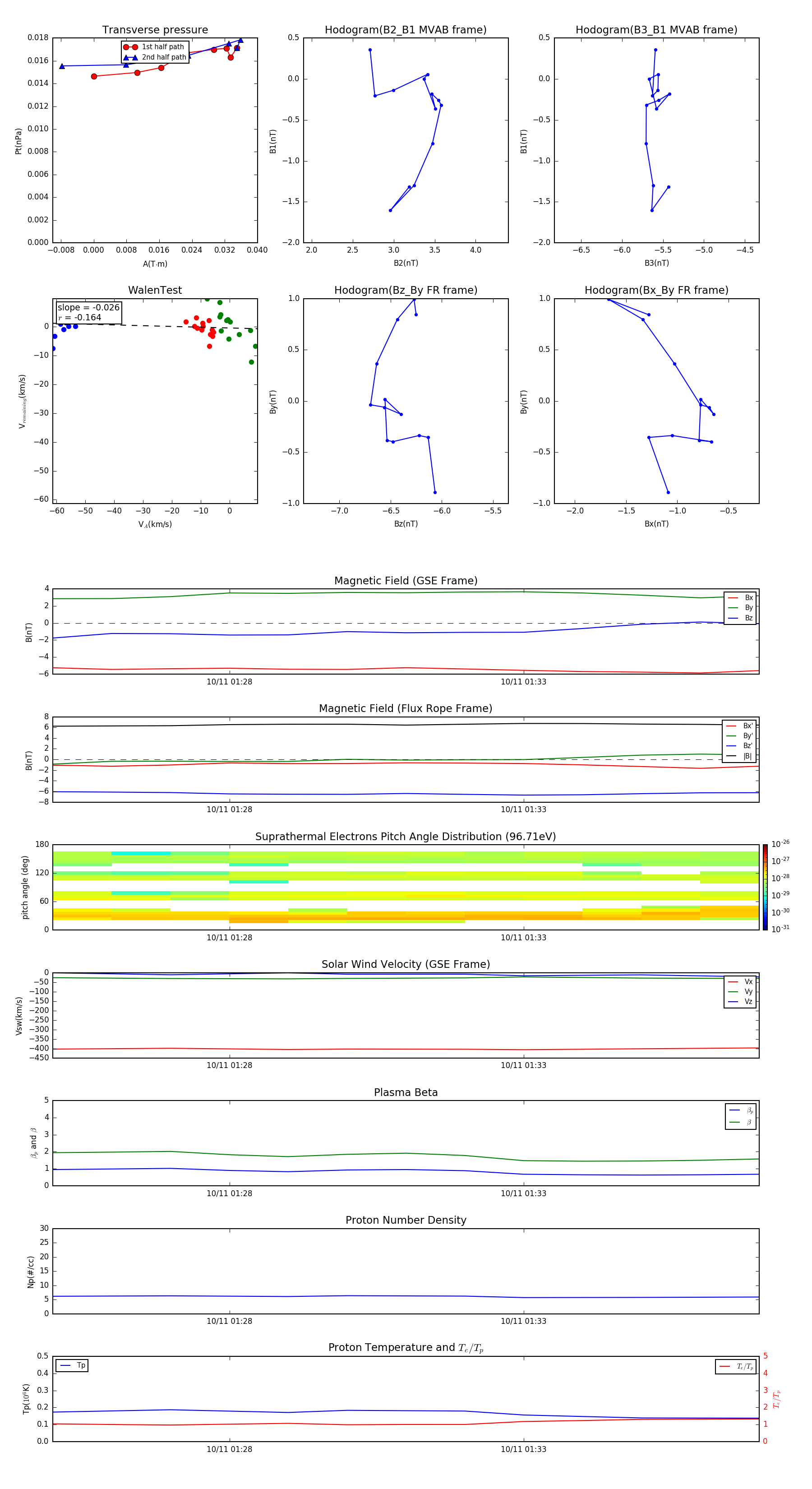Click the 'Np(#/cc)' y-axis label

tap(31, 1271)
